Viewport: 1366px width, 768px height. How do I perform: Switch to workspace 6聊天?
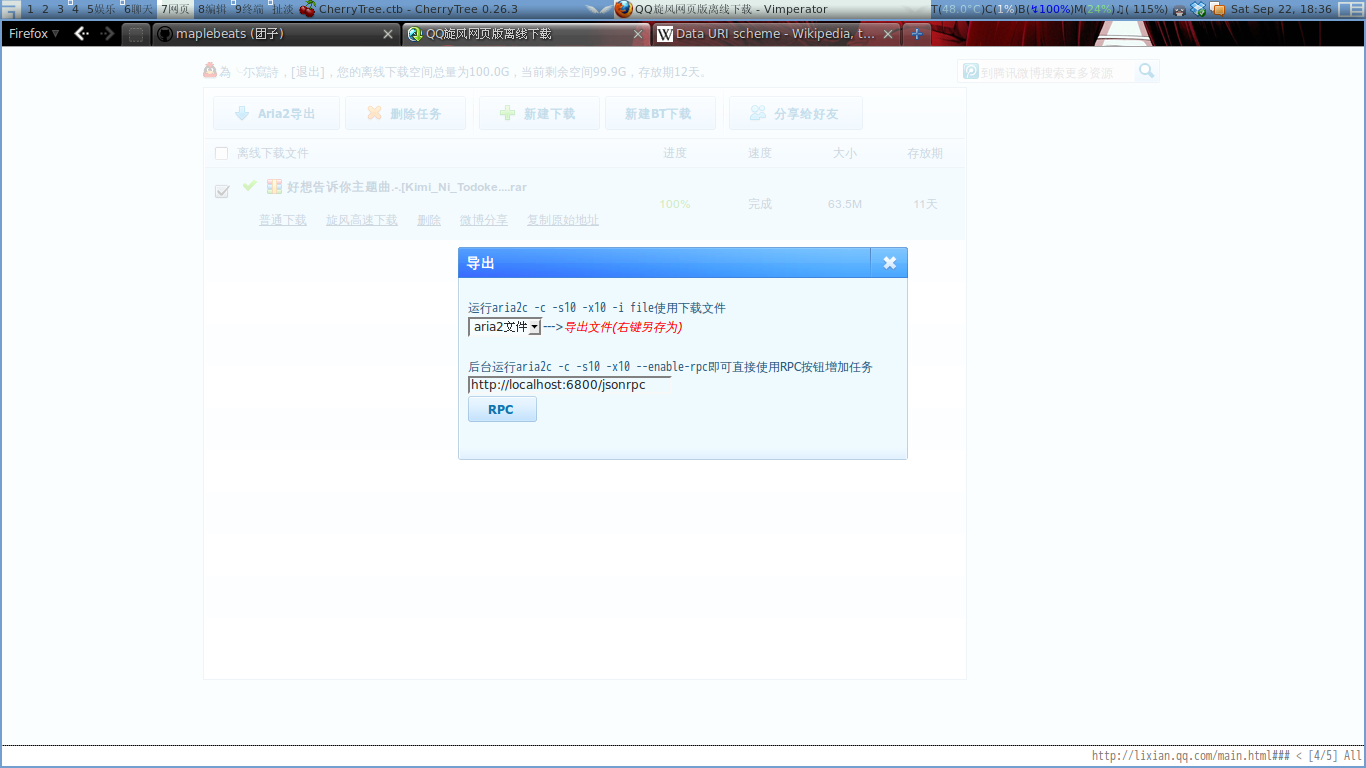[138, 9]
